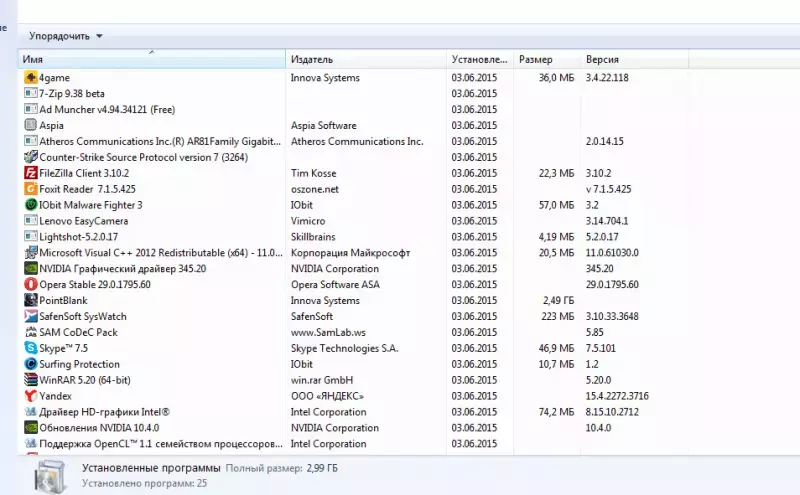800x495 pixels.
Task: Select publisher Skype Technologies S.A.
Action: [344, 348]
